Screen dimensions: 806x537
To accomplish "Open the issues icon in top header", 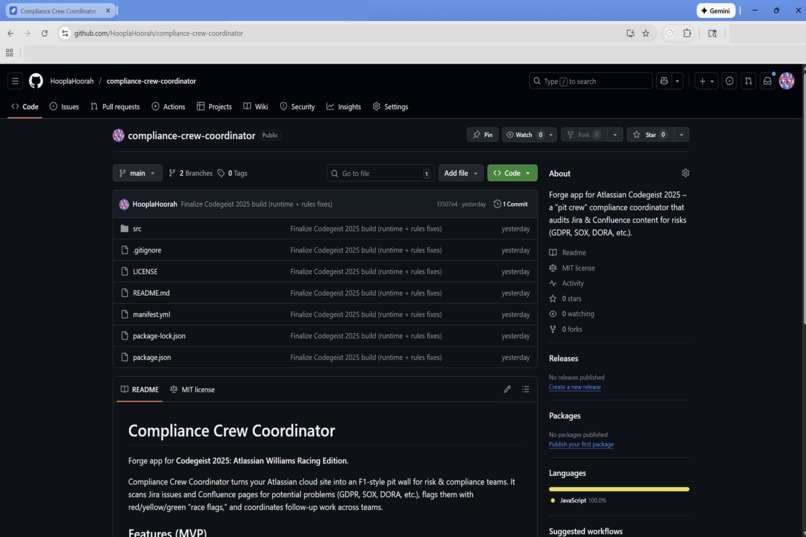I will 729,81.
